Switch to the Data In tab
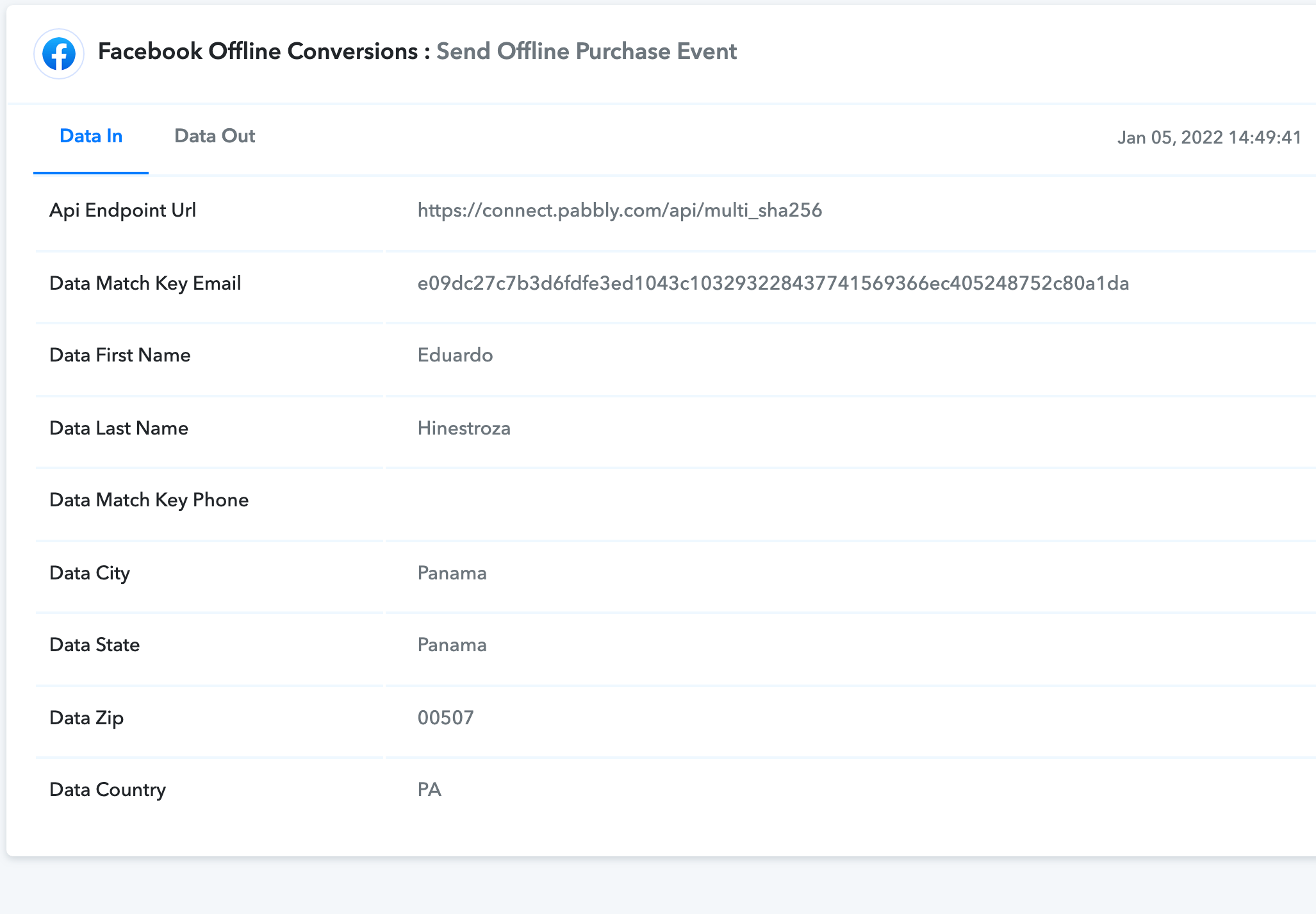The image size is (1316, 914). [91, 136]
